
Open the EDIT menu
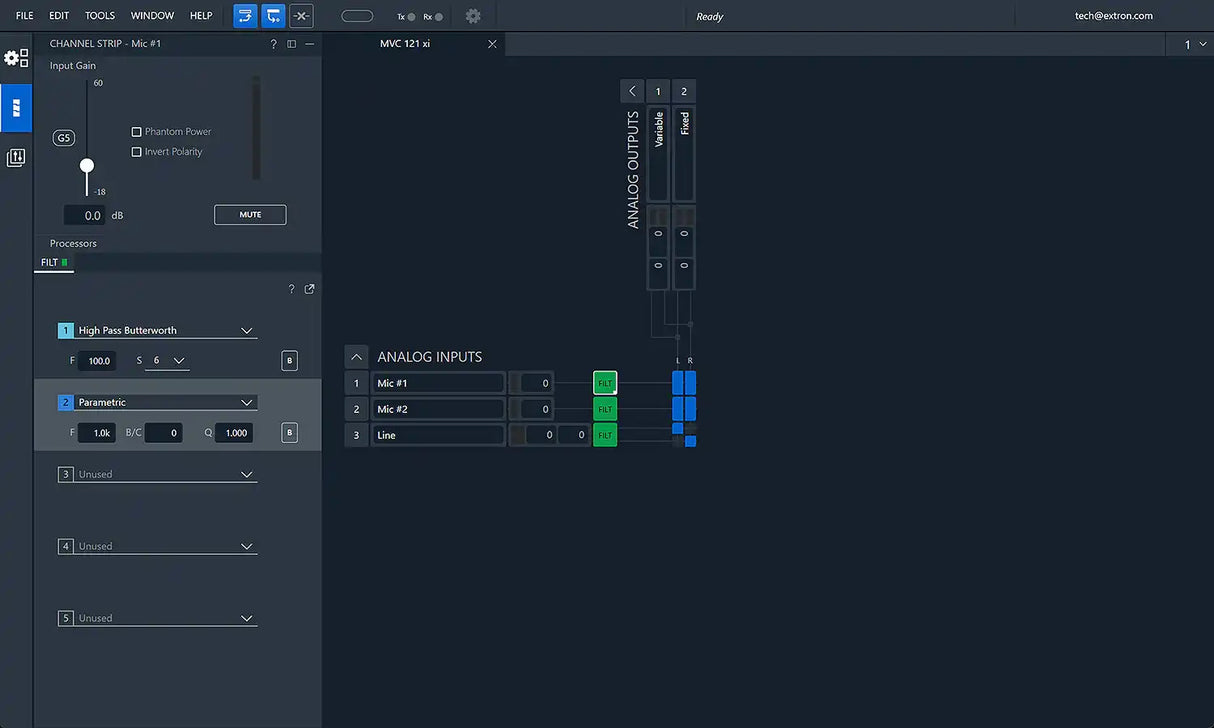[59, 16]
